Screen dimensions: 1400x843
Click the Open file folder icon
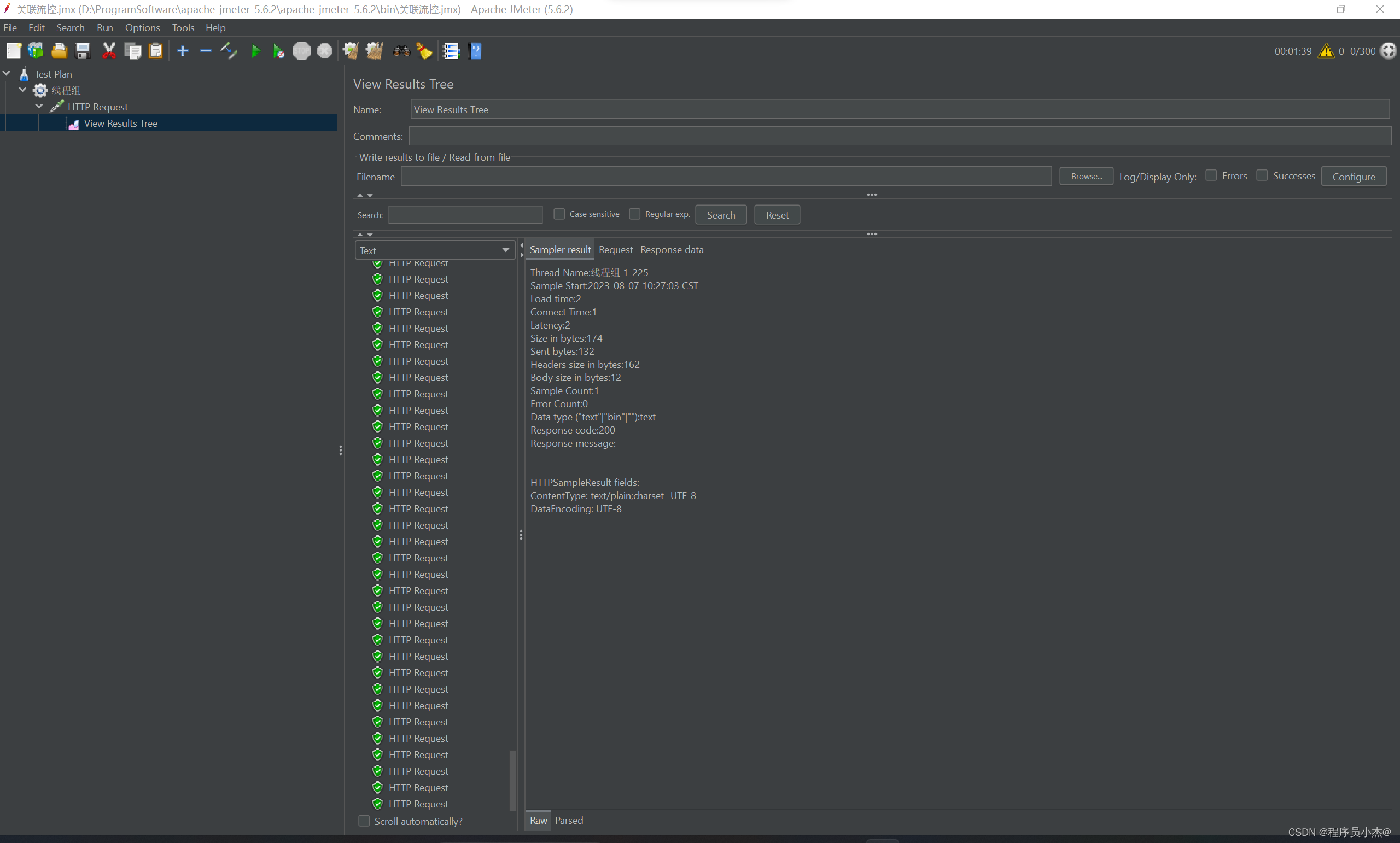(59, 51)
